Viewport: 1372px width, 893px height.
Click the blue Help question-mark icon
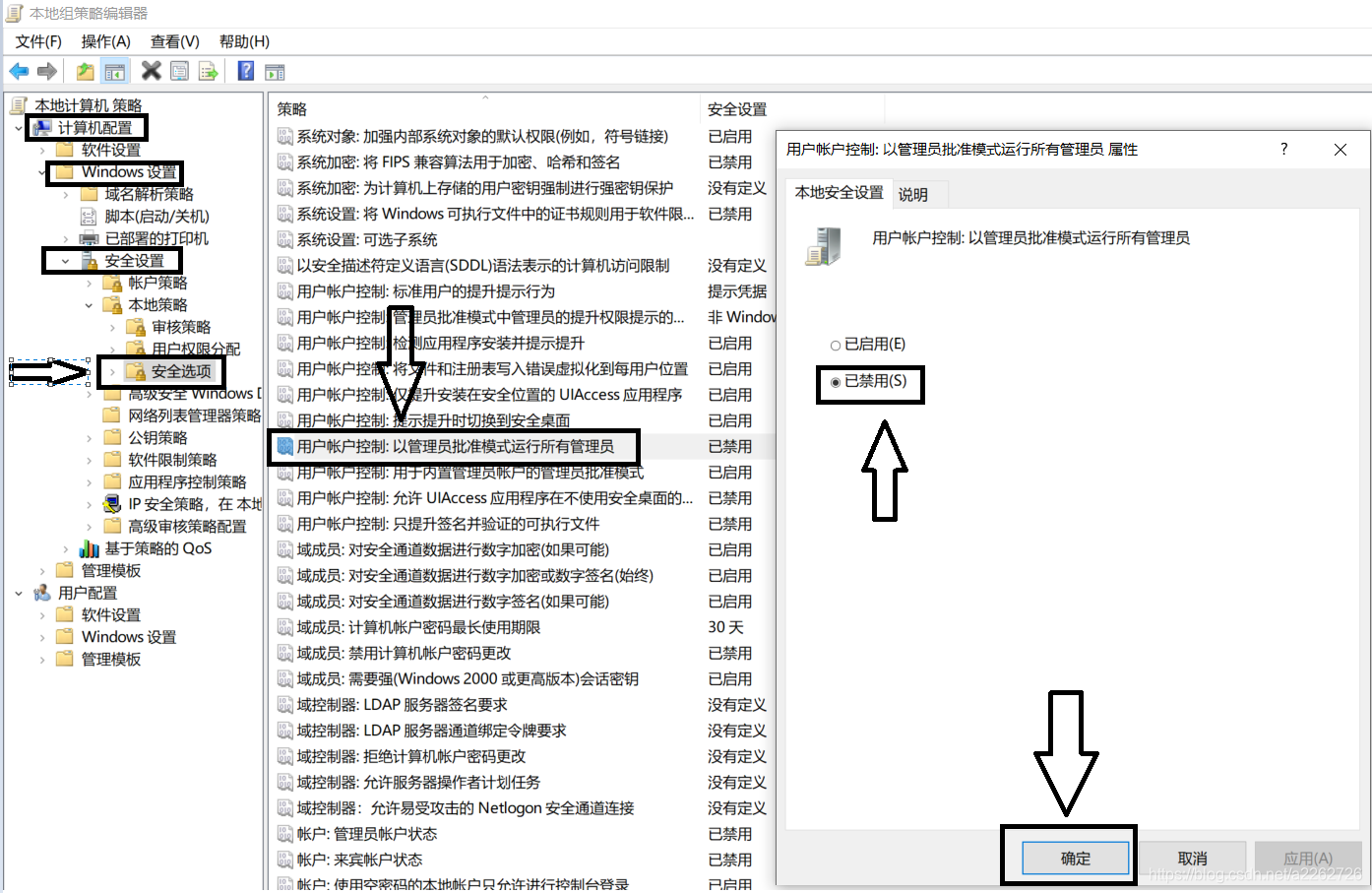246,70
